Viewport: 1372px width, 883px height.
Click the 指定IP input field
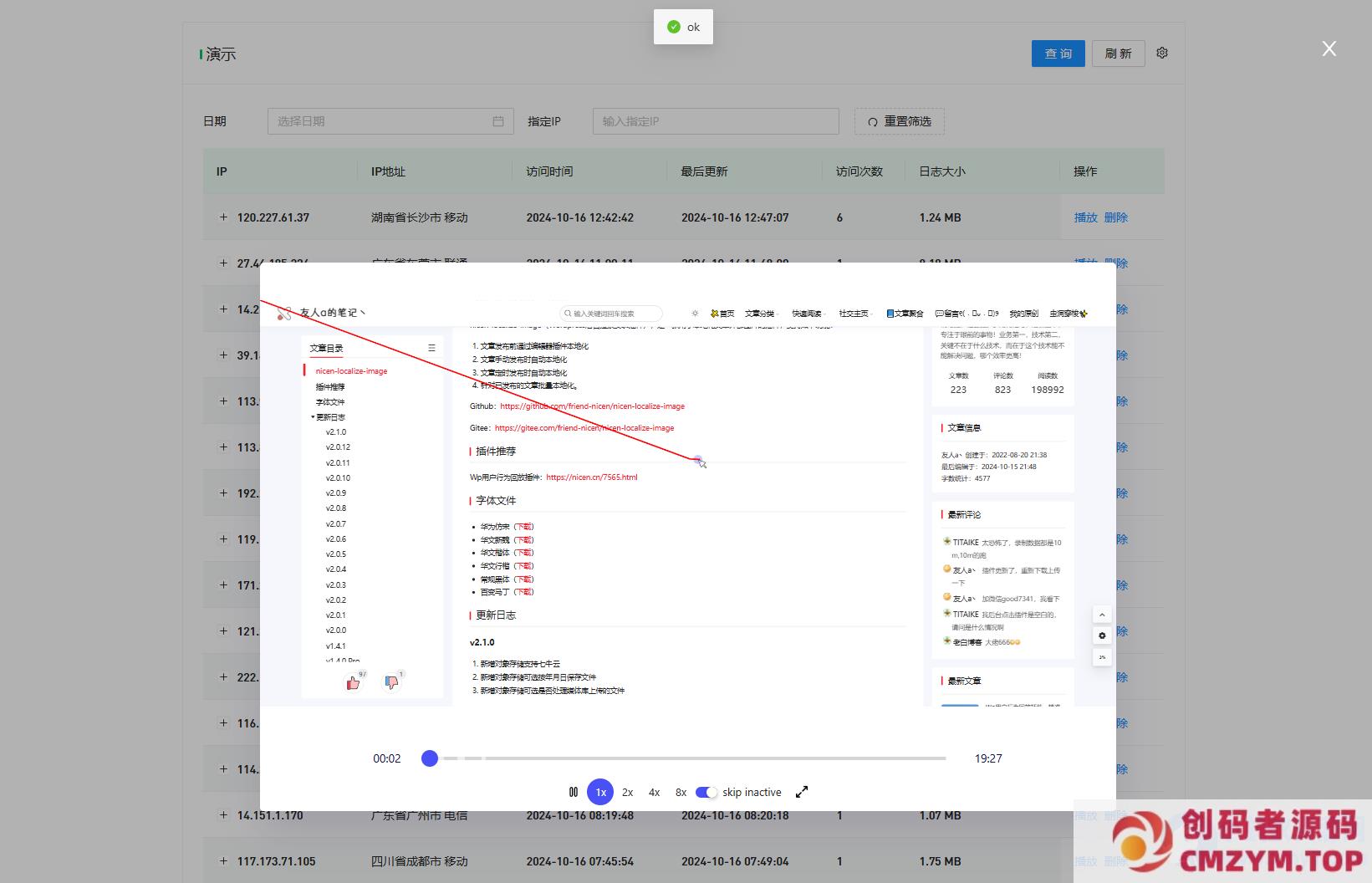(715, 121)
